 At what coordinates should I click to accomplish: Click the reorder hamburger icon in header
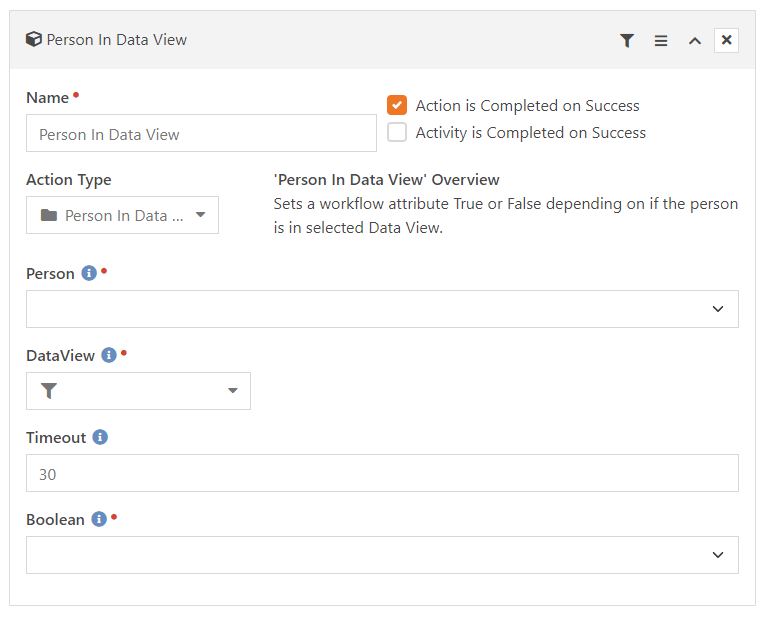click(x=661, y=40)
